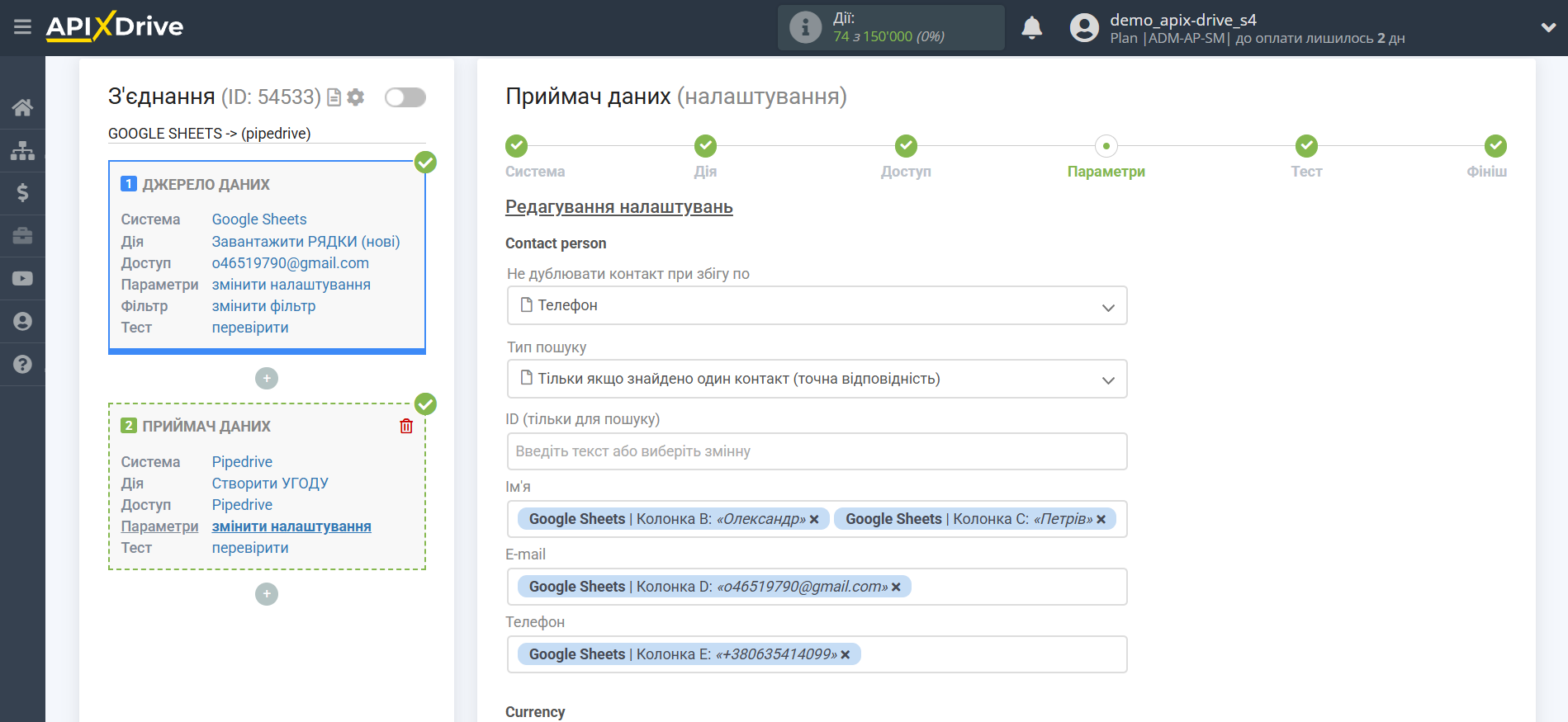This screenshot has width=1568, height=722.
Task: Click the demo_apix-drive_s4 username
Action: pos(1182,20)
